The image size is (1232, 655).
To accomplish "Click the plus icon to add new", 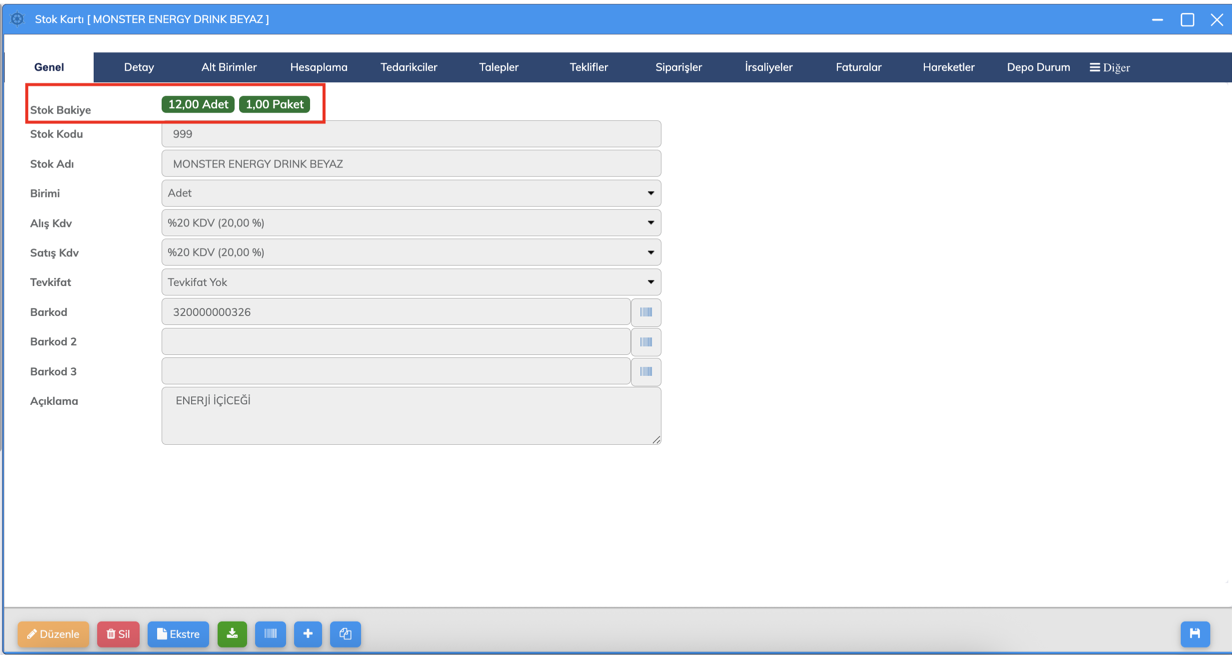I will (308, 634).
